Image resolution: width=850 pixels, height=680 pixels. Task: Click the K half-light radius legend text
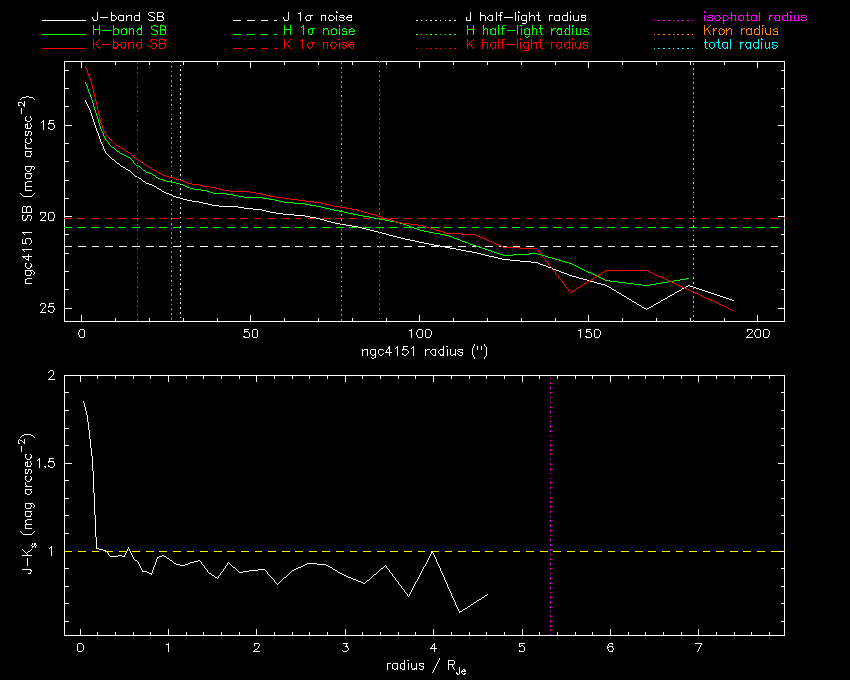click(x=527, y=45)
